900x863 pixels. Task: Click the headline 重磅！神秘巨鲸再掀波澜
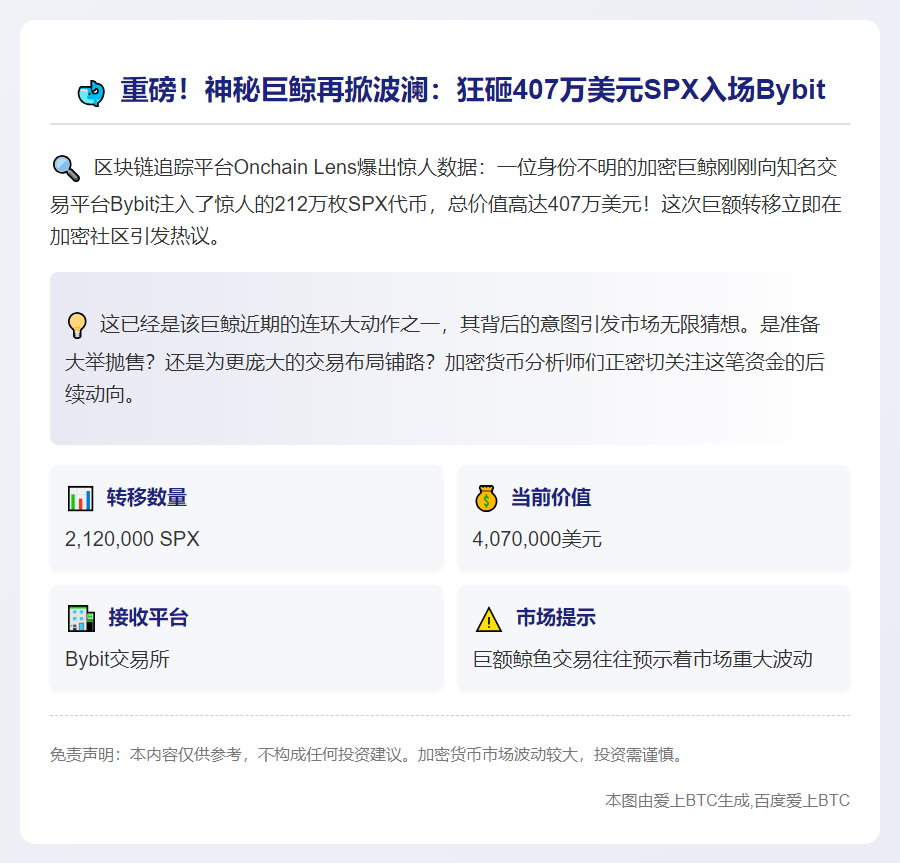pyautogui.click(x=472, y=90)
